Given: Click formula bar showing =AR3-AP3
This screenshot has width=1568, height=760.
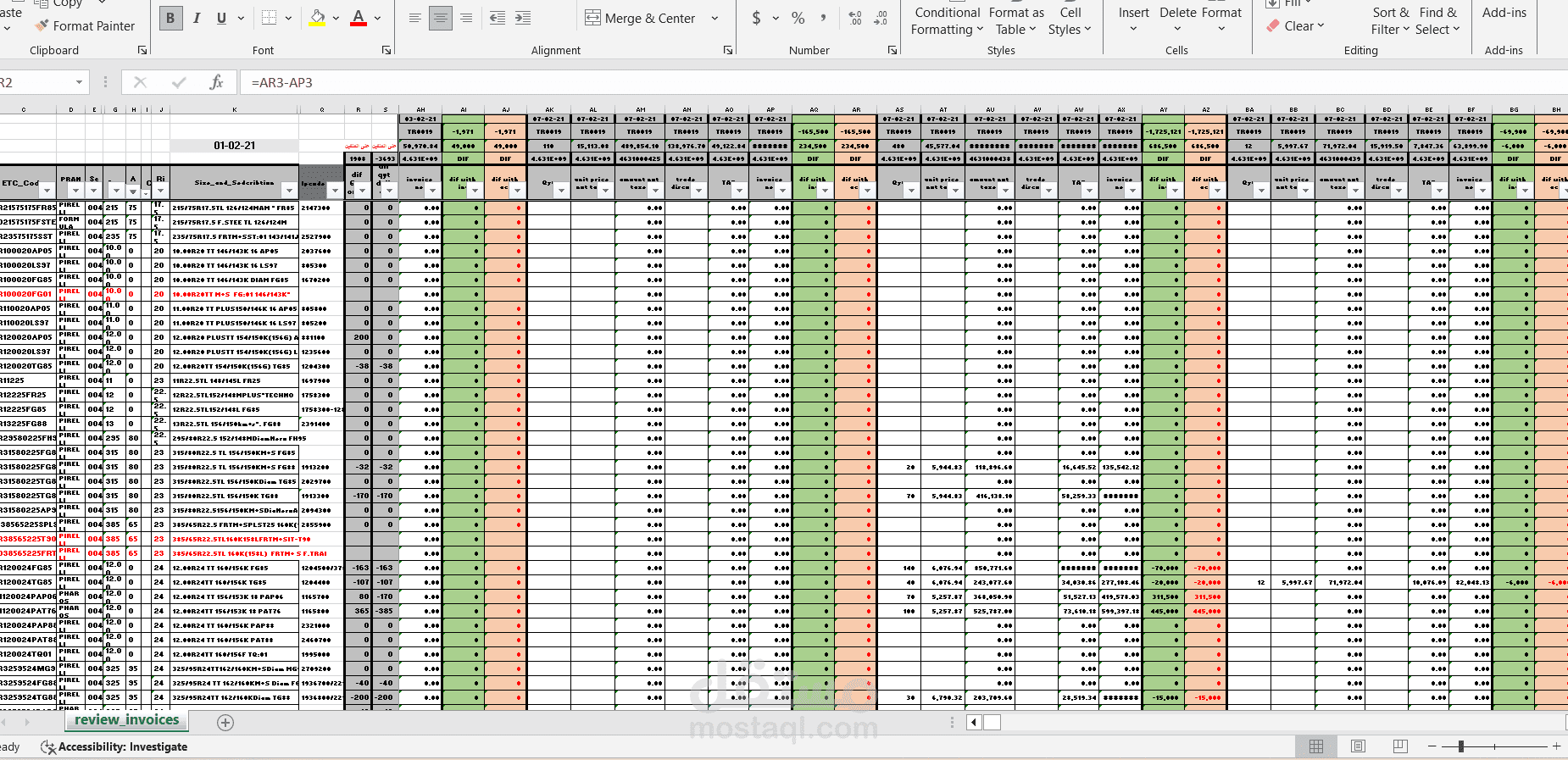Looking at the screenshot, I should click(903, 82).
